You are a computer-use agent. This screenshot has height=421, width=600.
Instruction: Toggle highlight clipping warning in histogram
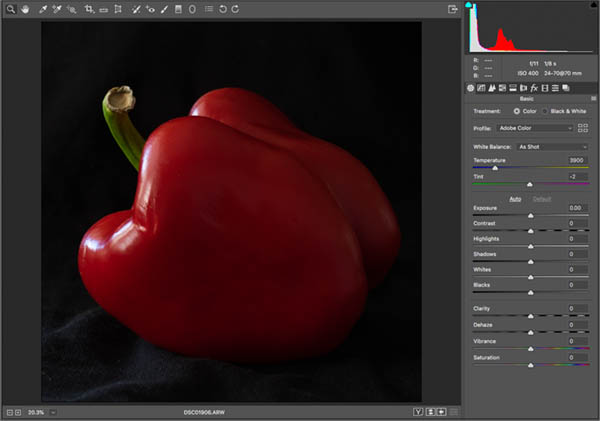coord(595,5)
